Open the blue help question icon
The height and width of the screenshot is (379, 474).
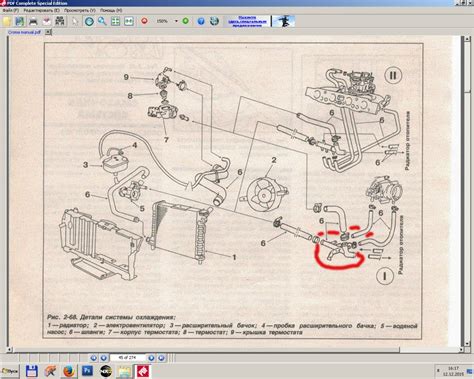coord(201,21)
